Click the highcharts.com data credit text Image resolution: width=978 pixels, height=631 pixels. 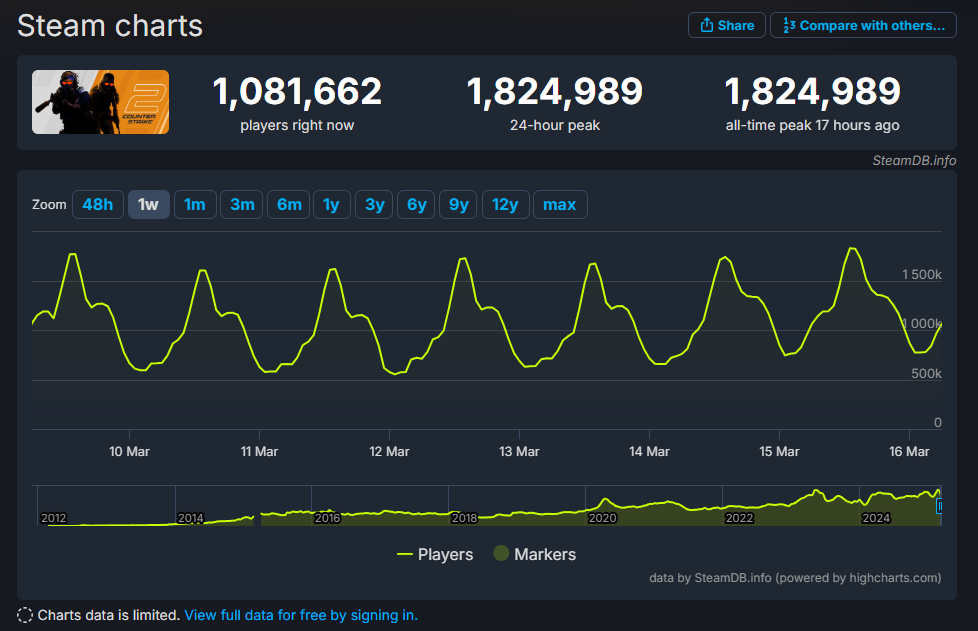click(x=795, y=578)
